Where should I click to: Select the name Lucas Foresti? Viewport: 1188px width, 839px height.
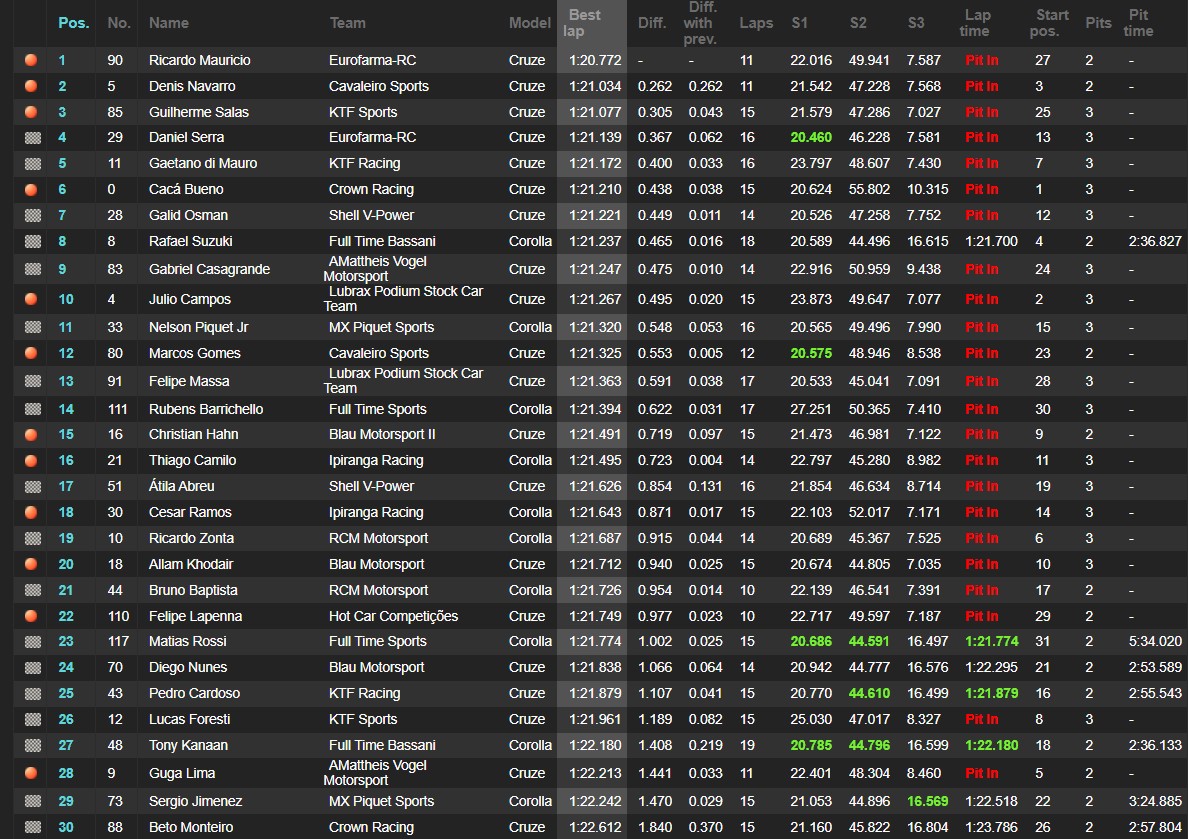tap(189, 719)
